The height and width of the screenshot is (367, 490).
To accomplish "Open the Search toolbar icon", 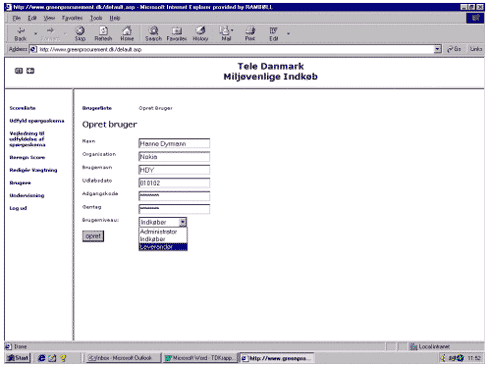I will point(153,33).
